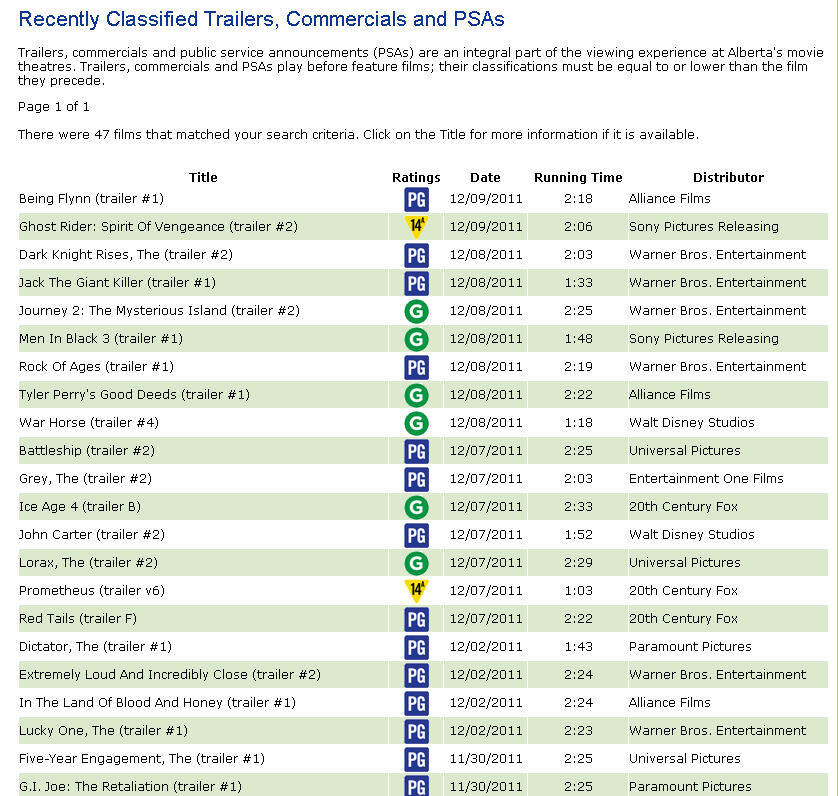Open Dark Knight Rises, The (trailer #2)
This screenshot has width=838, height=796.
point(126,254)
